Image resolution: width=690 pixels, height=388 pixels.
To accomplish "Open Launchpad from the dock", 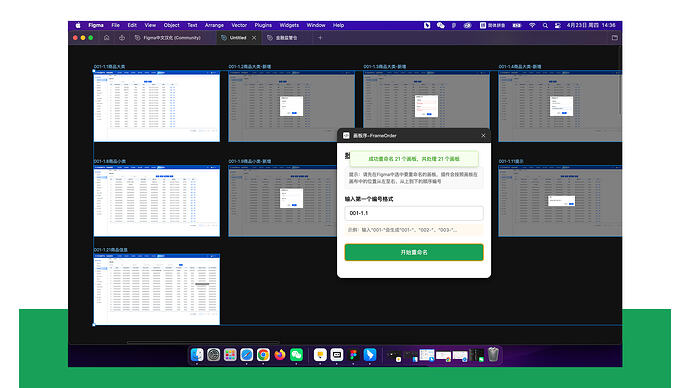I will pyautogui.click(x=230, y=355).
